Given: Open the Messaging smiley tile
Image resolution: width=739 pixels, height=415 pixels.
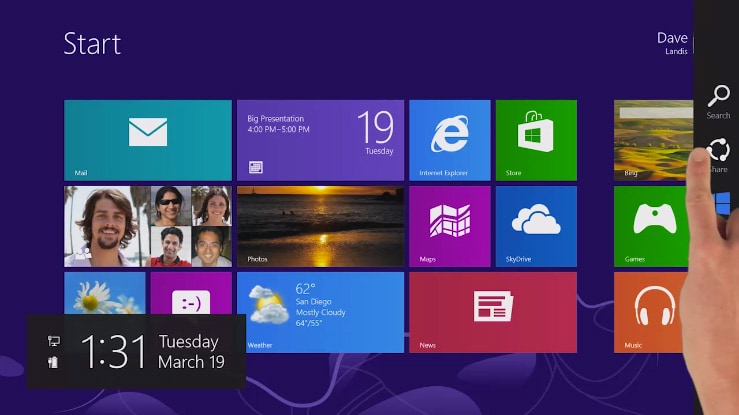Looking at the screenshot, I should [191, 293].
